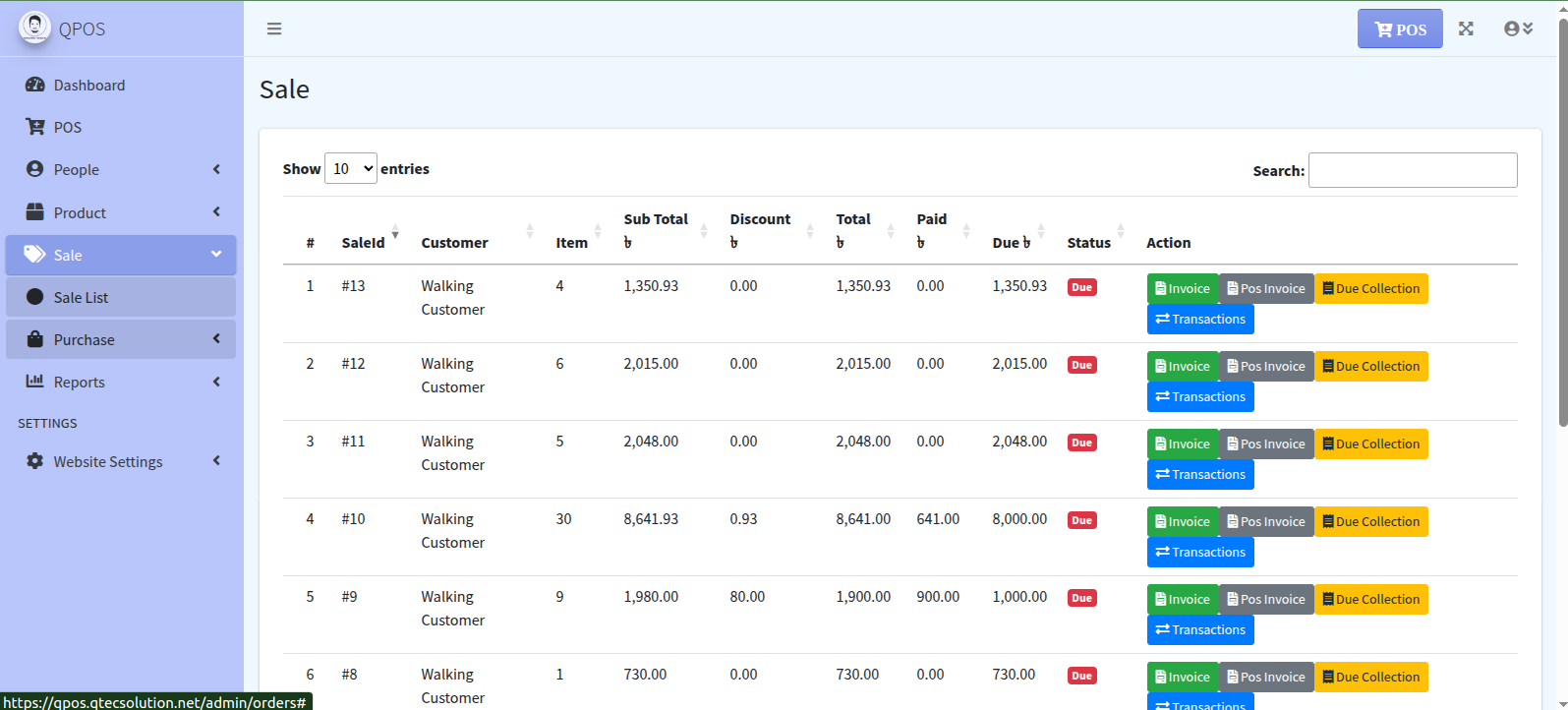The image size is (1568, 710).
Task: Open Invoice for sale #8
Action: tap(1183, 678)
